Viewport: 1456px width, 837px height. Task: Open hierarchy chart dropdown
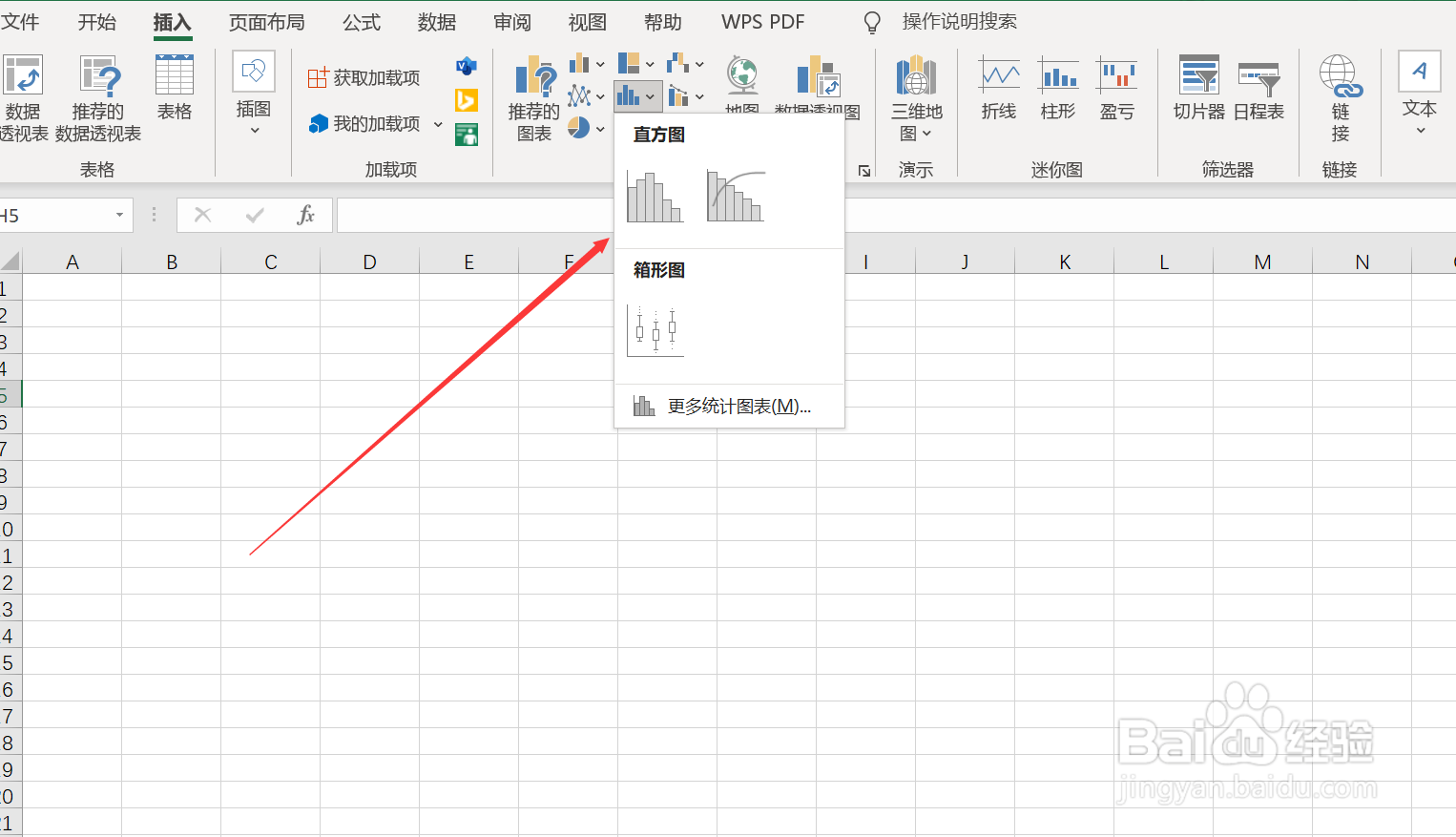pyautogui.click(x=636, y=64)
